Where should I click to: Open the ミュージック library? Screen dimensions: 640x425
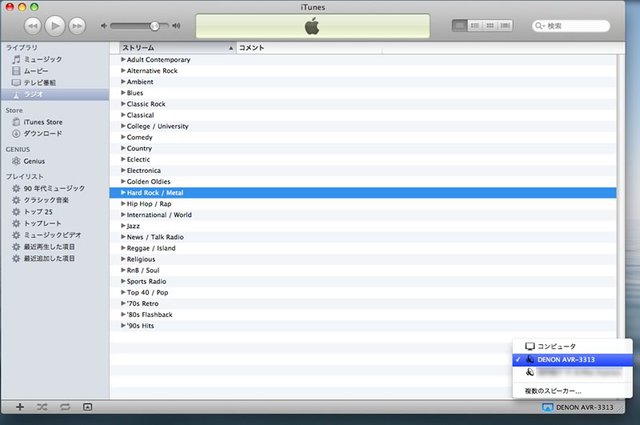coord(55,59)
